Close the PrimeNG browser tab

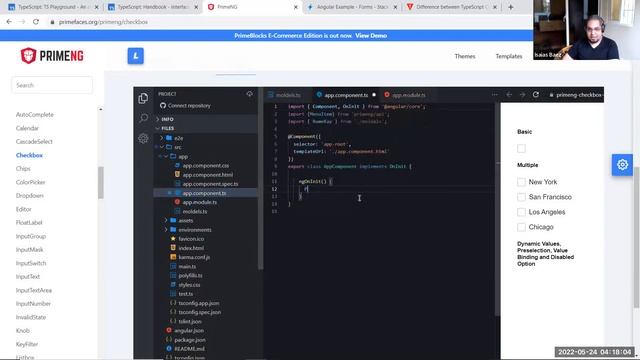(x=296, y=7)
